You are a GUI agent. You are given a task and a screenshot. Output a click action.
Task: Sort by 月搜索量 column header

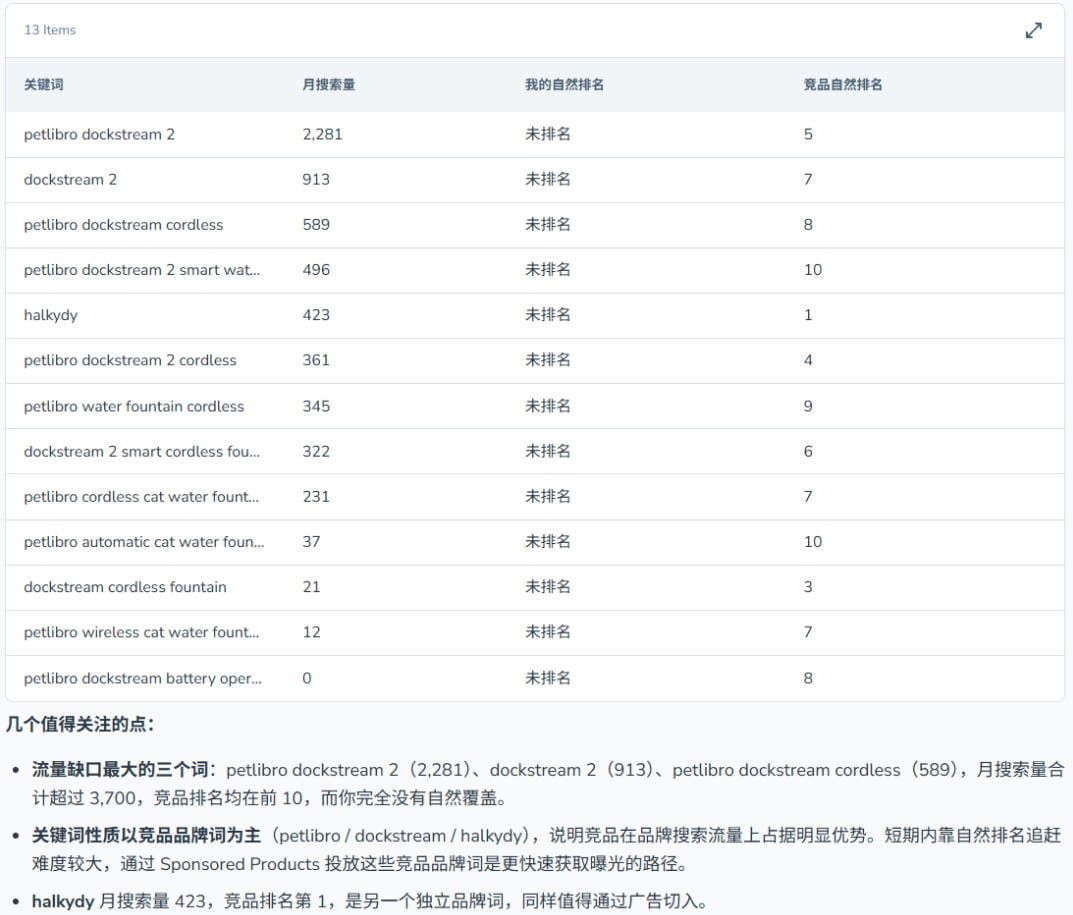pyautogui.click(x=328, y=85)
